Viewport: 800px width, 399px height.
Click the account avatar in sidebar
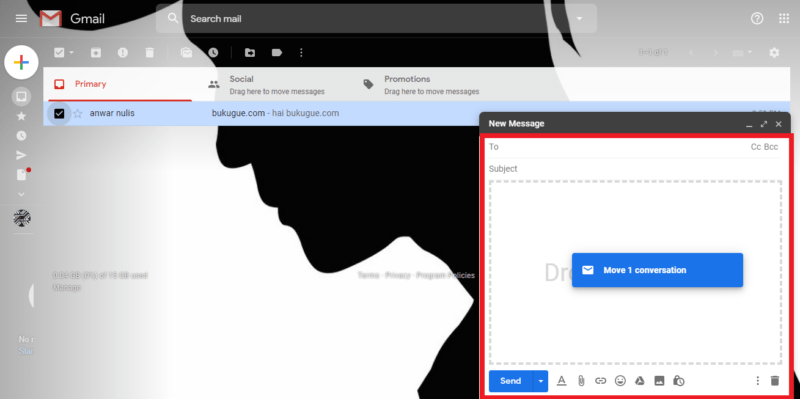coord(22,218)
